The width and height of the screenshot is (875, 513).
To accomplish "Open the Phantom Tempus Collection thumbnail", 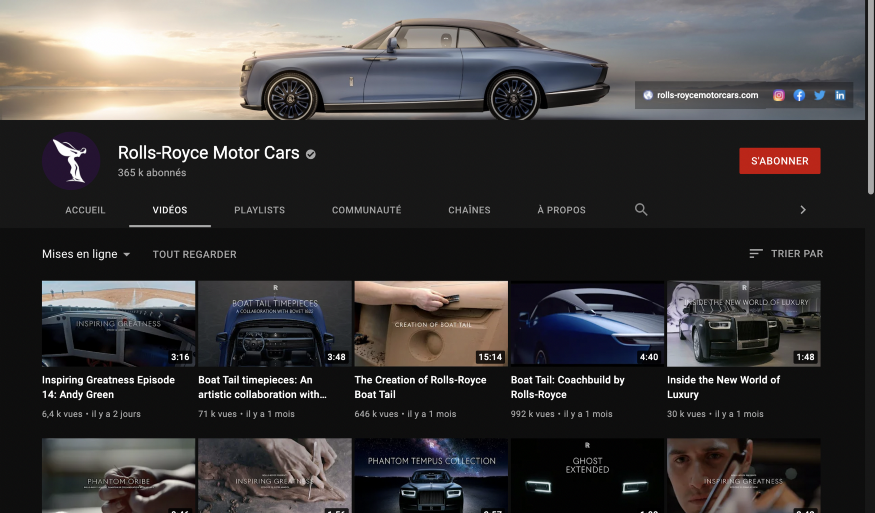I will [x=431, y=476].
